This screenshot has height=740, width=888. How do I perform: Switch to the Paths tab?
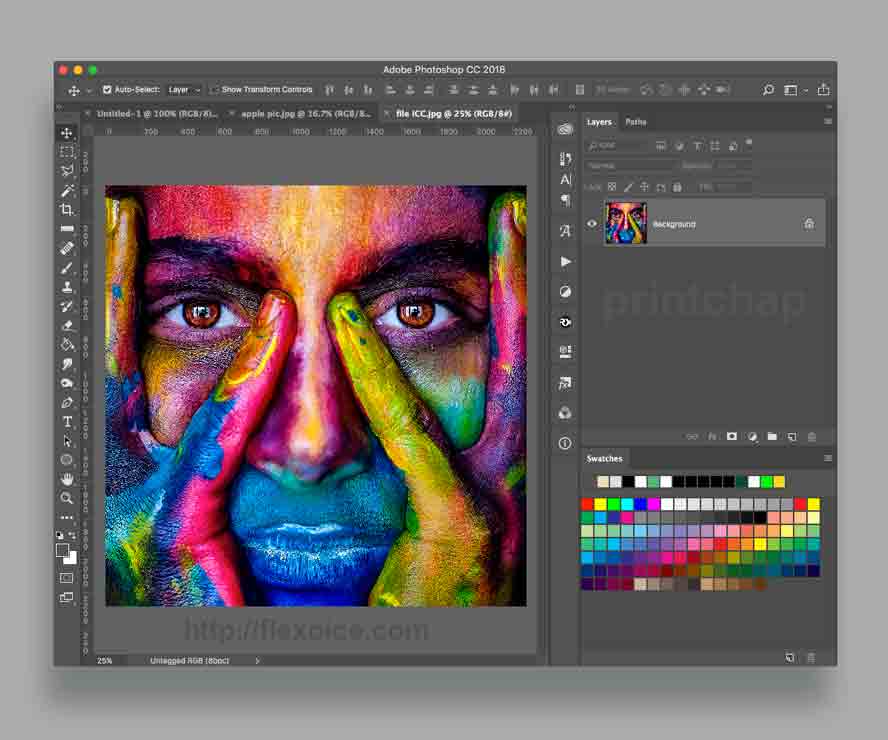tap(636, 122)
